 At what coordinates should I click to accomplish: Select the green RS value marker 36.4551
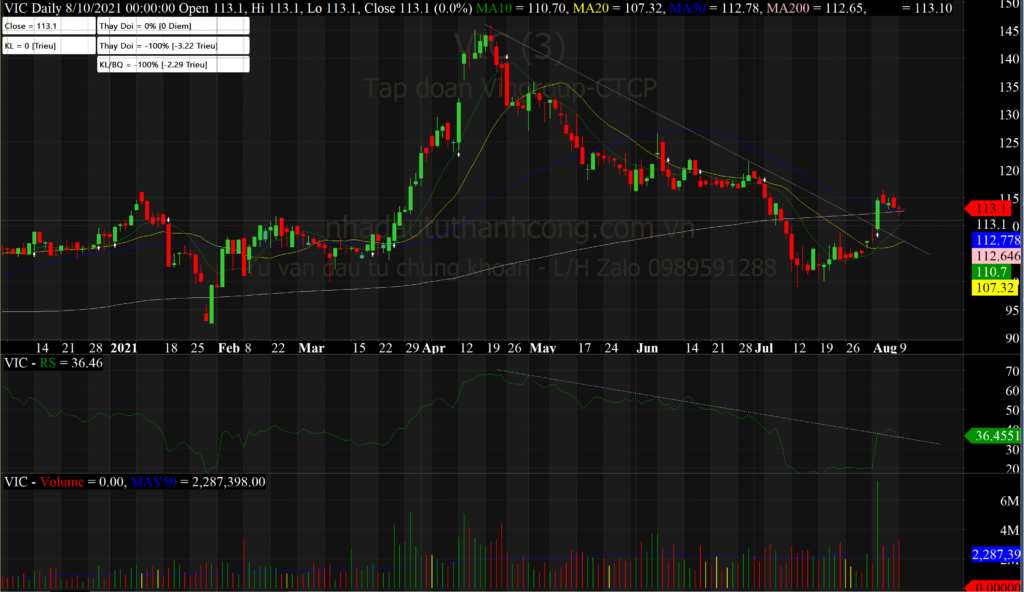pos(993,435)
